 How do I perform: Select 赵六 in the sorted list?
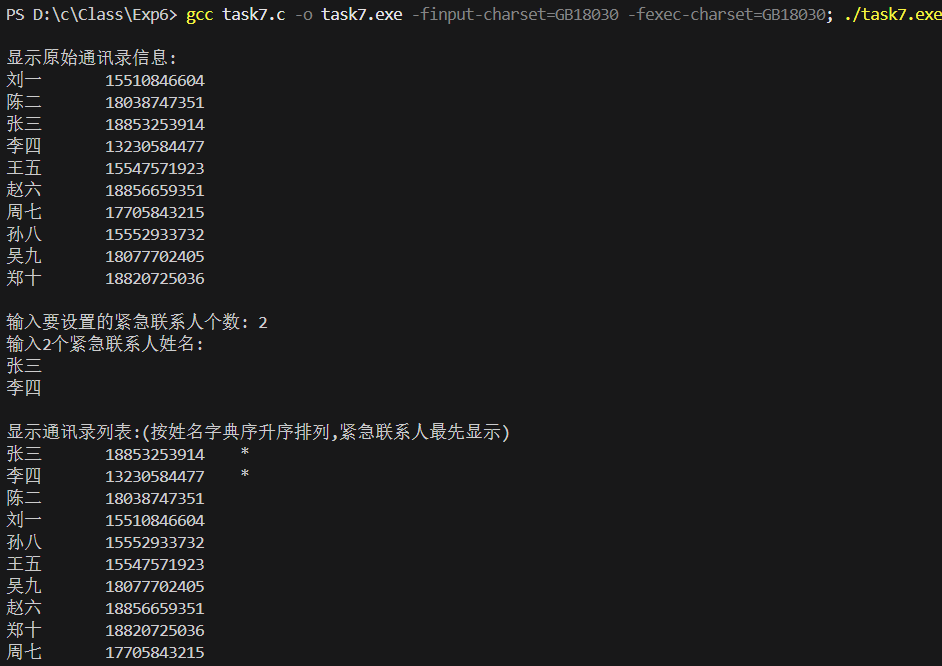point(24,608)
